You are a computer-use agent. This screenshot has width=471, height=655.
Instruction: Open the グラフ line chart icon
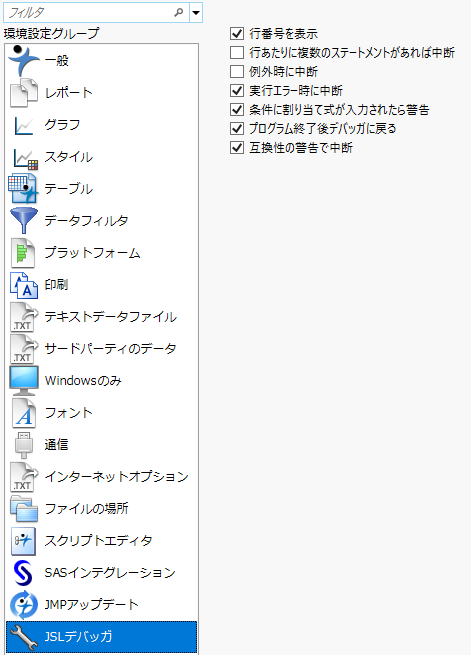click(24, 125)
